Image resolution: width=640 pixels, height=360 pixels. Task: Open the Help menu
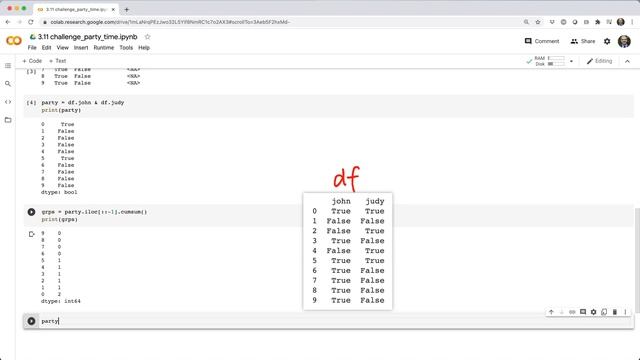[x=144, y=48]
